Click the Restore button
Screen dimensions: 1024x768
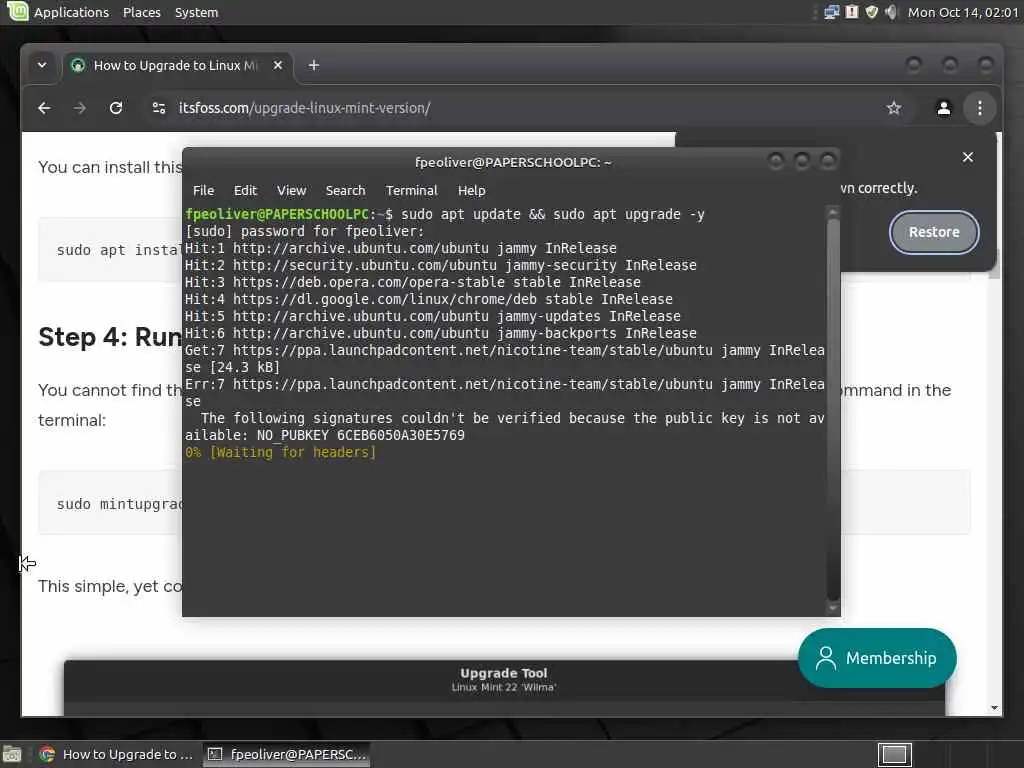click(x=934, y=232)
